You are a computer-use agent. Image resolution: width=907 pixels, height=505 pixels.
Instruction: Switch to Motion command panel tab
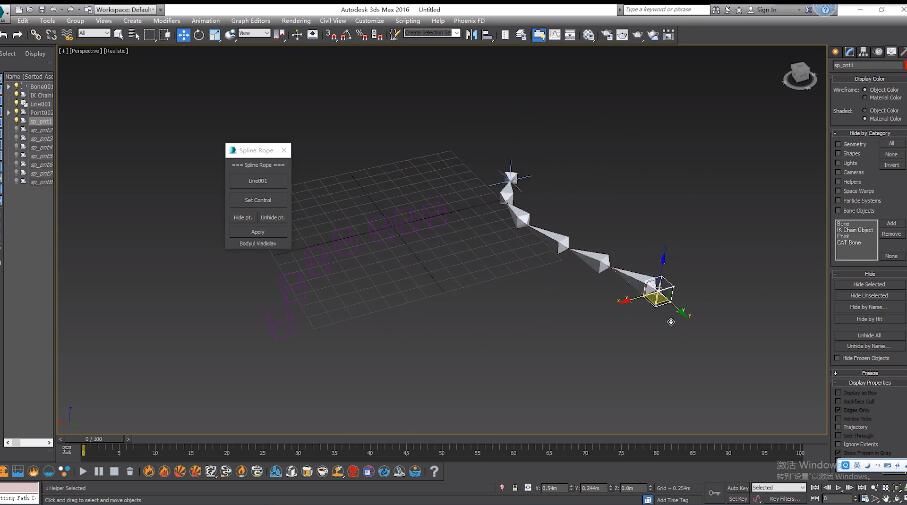(877, 51)
